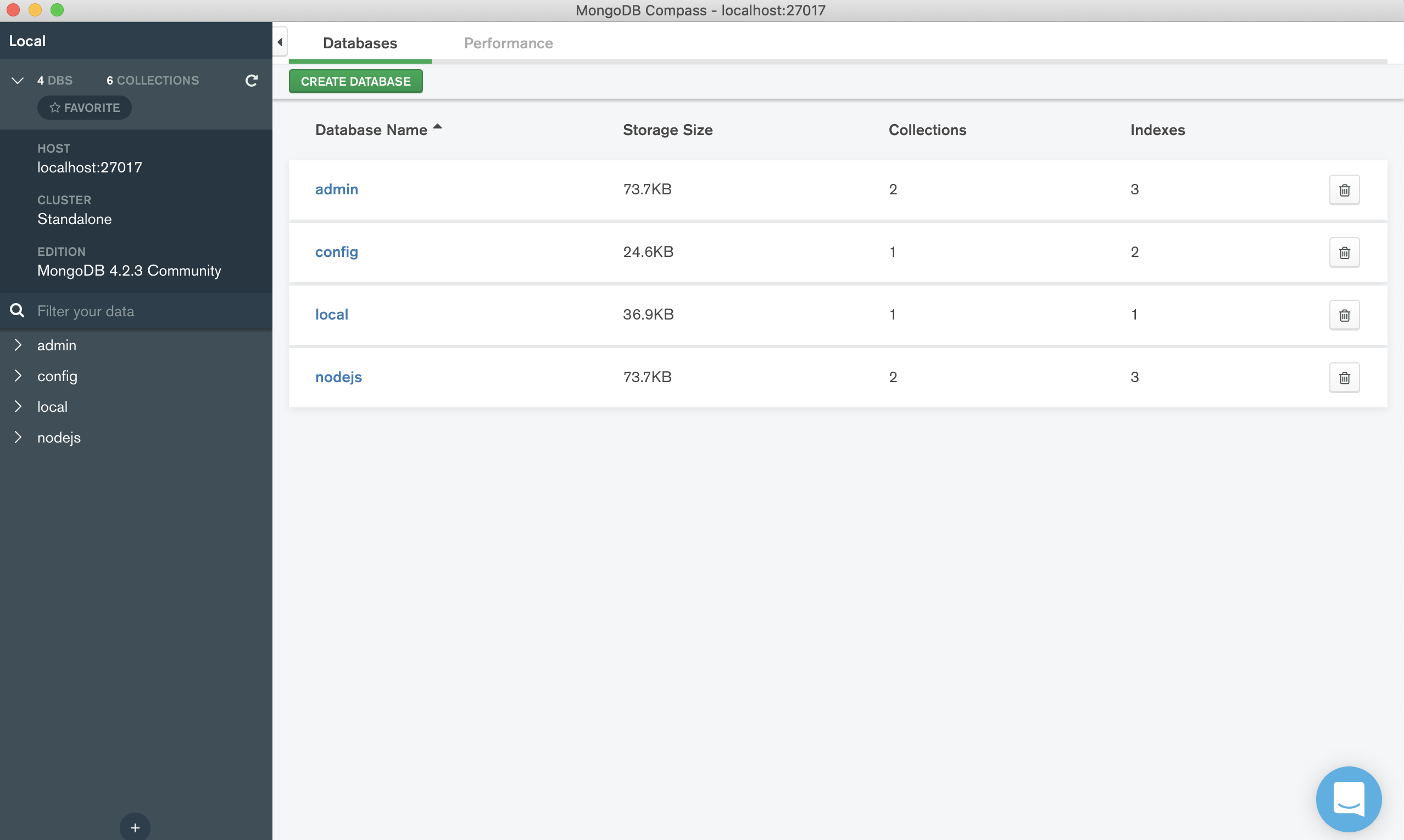Click the plus icon at sidebar bottom
This screenshot has width=1404, height=840.
(x=135, y=827)
